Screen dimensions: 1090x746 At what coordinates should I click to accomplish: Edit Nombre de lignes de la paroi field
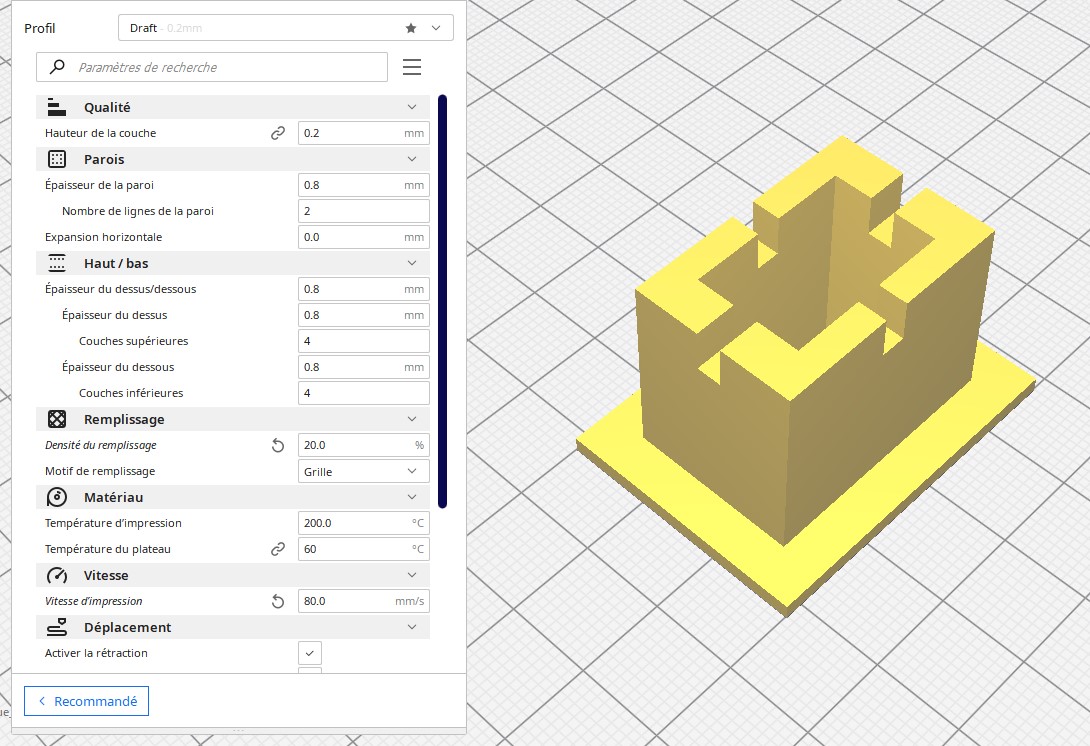[364, 211]
